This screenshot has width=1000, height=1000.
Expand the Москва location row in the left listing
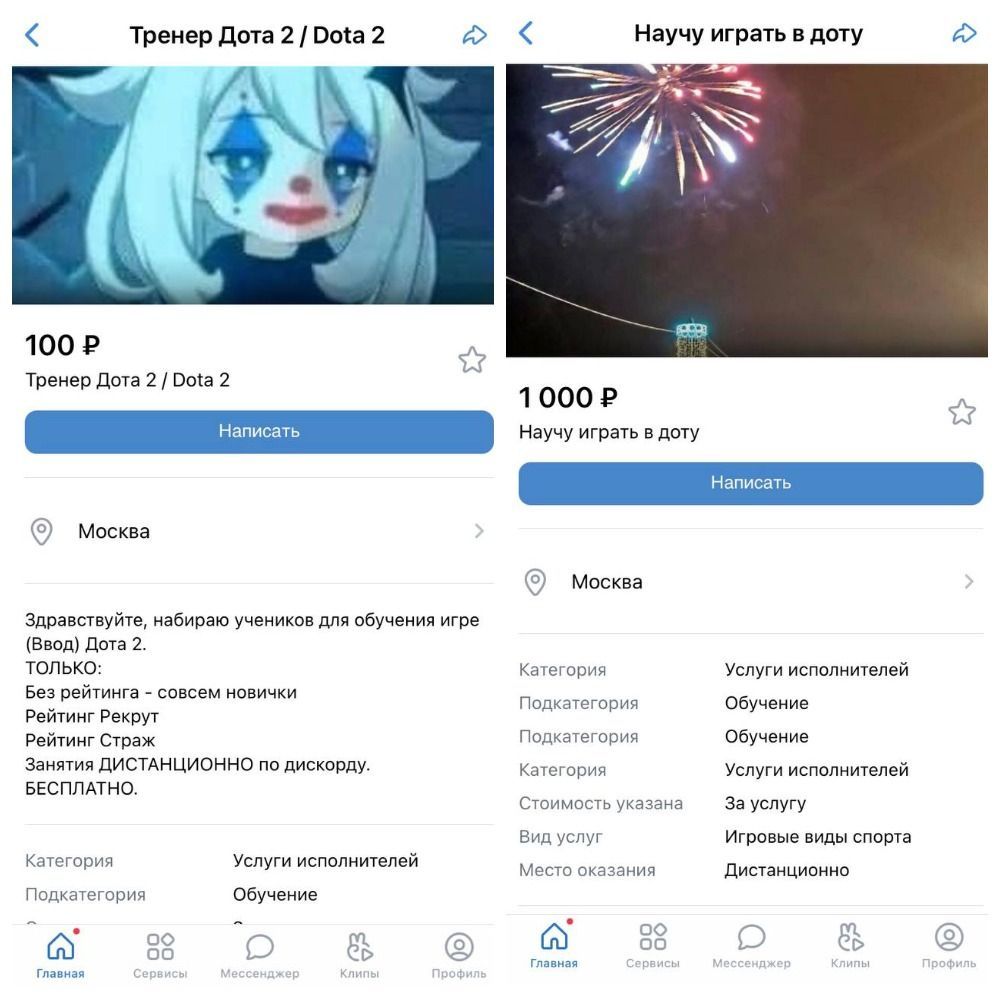pyautogui.click(x=259, y=531)
